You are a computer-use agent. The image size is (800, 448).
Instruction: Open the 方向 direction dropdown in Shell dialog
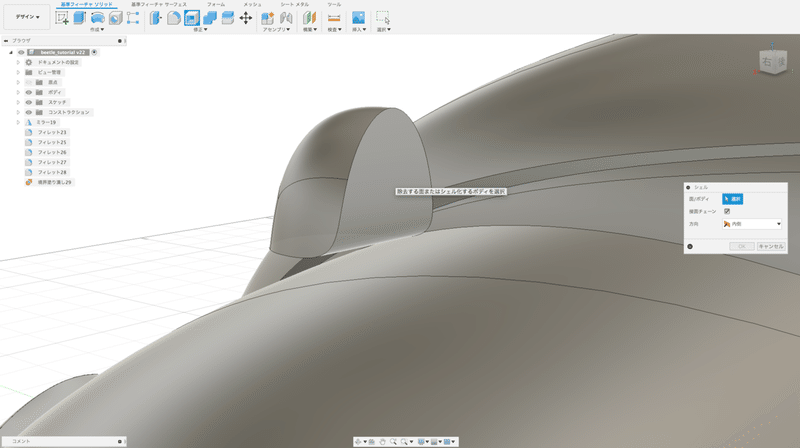click(752, 224)
